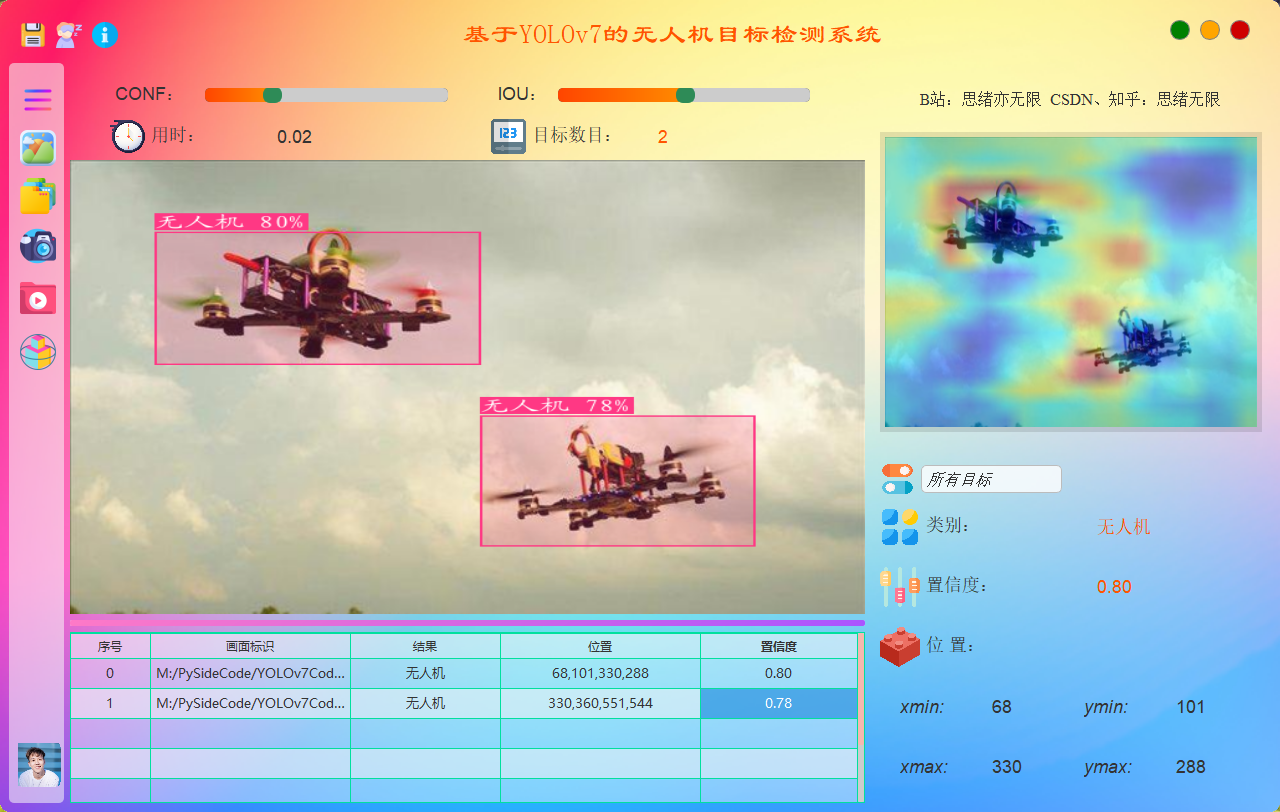Select the 68,101,330,288 position cell

[x=600, y=674]
